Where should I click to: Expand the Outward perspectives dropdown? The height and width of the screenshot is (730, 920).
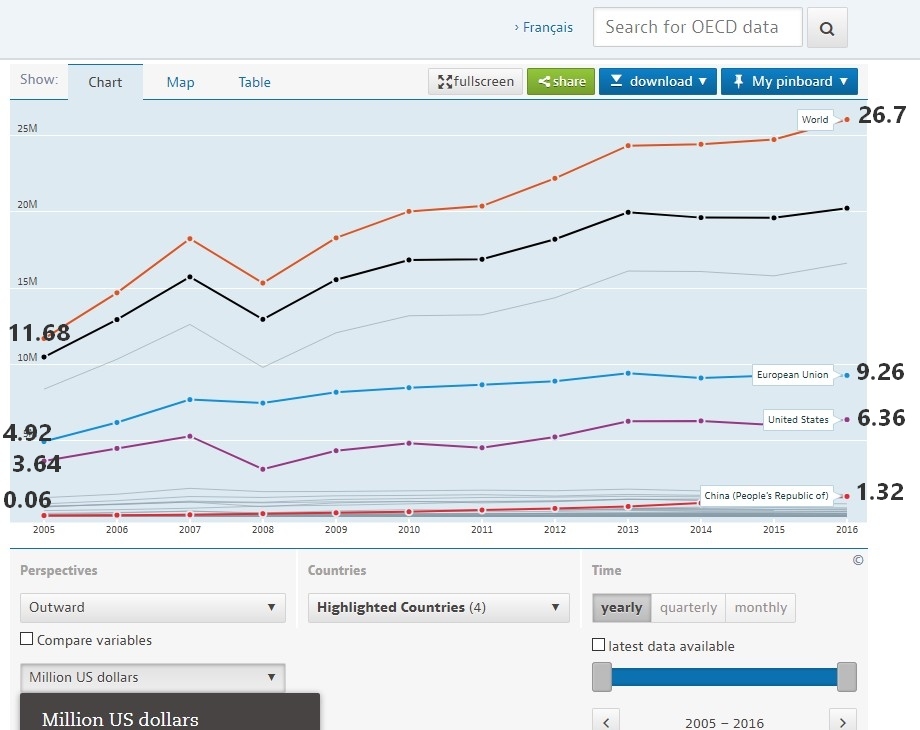click(x=152, y=607)
